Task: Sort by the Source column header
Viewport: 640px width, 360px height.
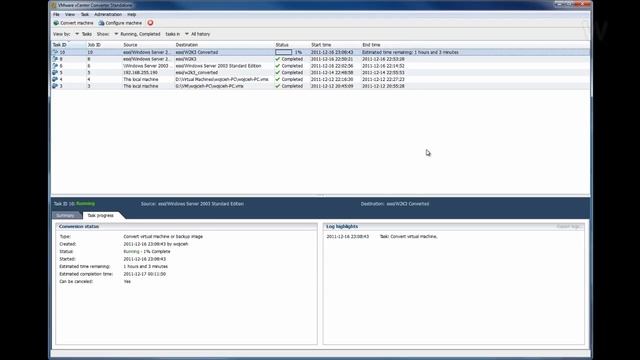Action: [148, 45]
